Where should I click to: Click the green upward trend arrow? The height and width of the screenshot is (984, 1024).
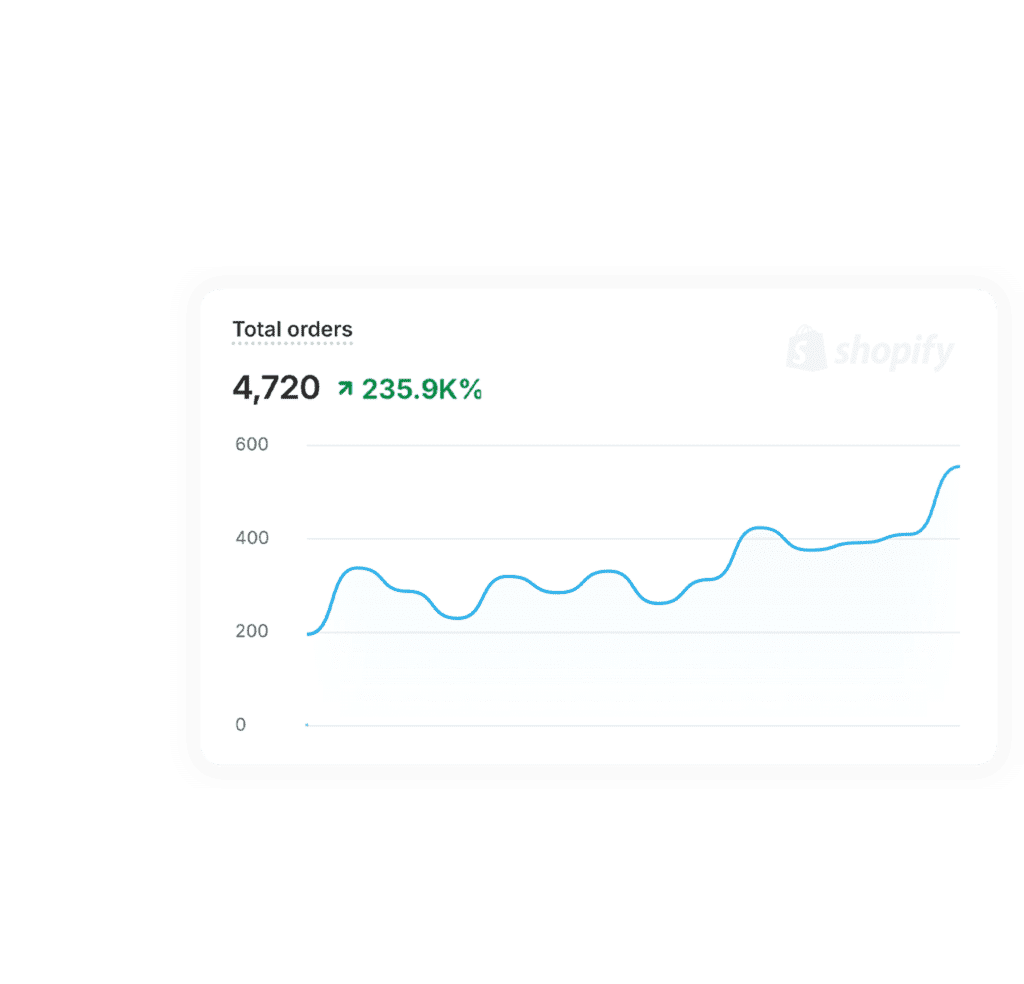point(345,389)
